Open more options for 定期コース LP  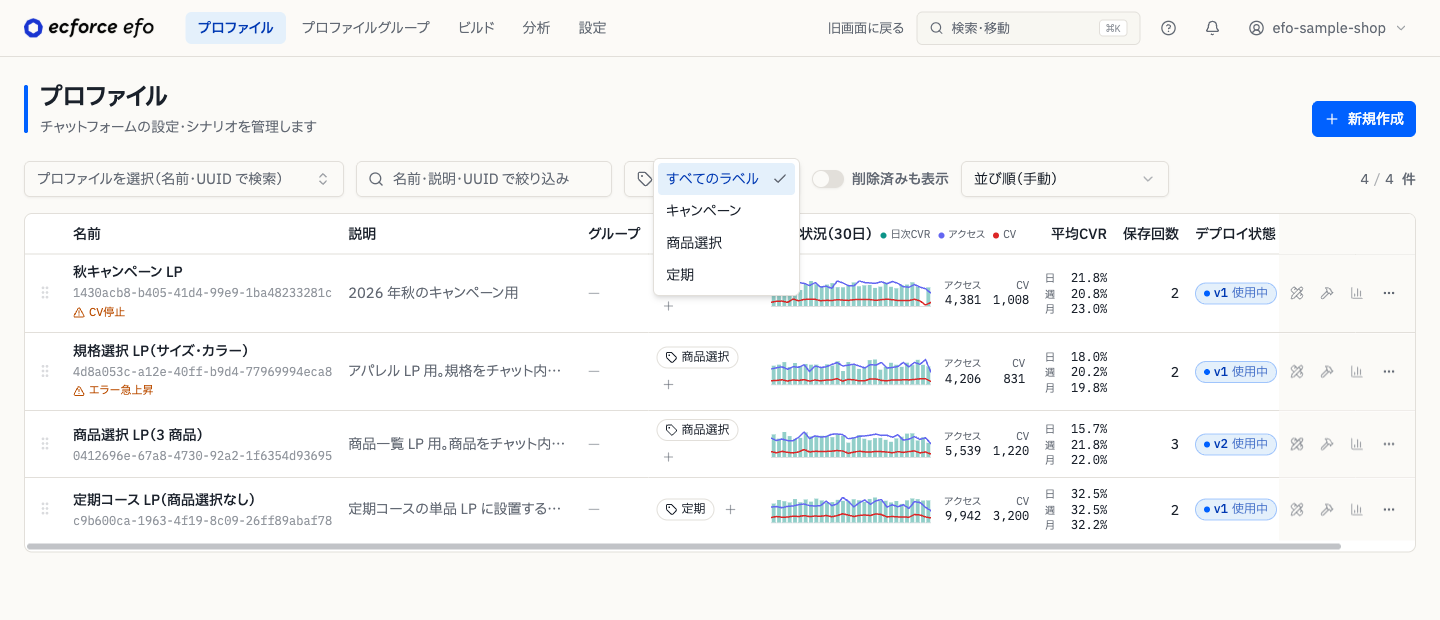1388,509
